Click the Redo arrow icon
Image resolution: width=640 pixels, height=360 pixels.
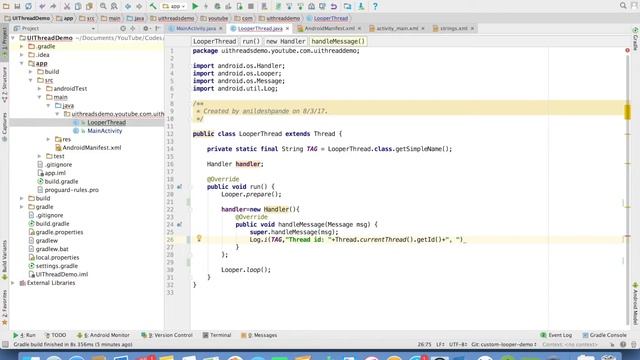53,6
